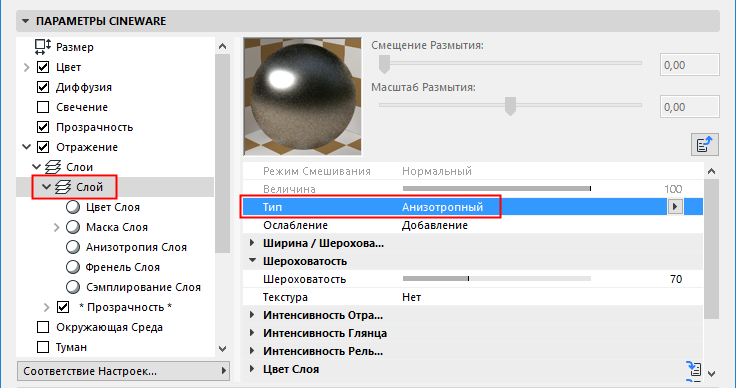Viewport: 736px width, 388px height.
Task: Collapse the Слои layers node
Action: [36, 167]
